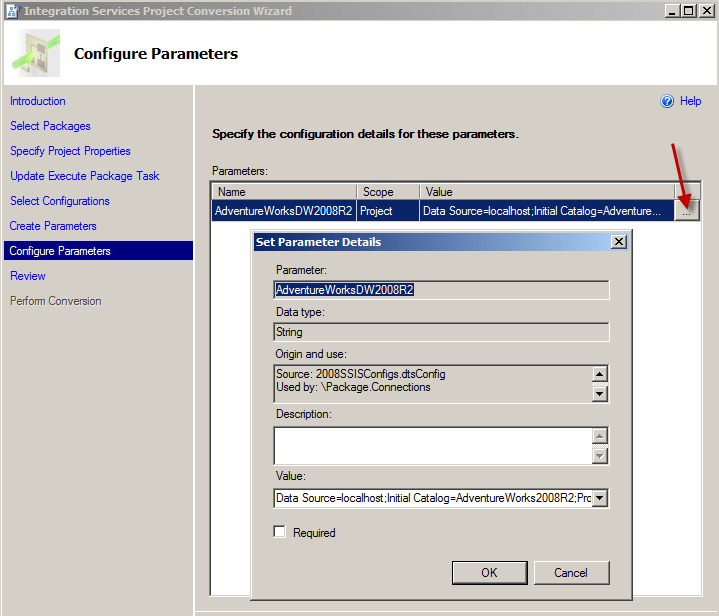The width and height of the screenshot is (719, 616).
Task: Click the Help link
Action: pyautogui.click(x=690, y=101)
